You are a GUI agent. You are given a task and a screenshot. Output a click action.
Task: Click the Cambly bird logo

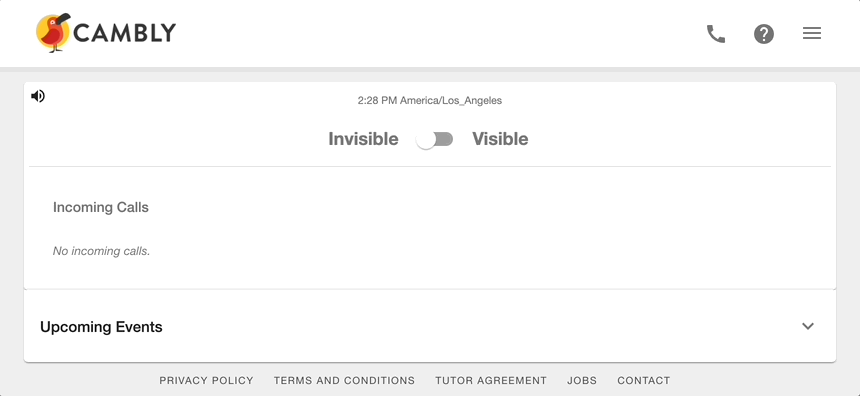53,33
